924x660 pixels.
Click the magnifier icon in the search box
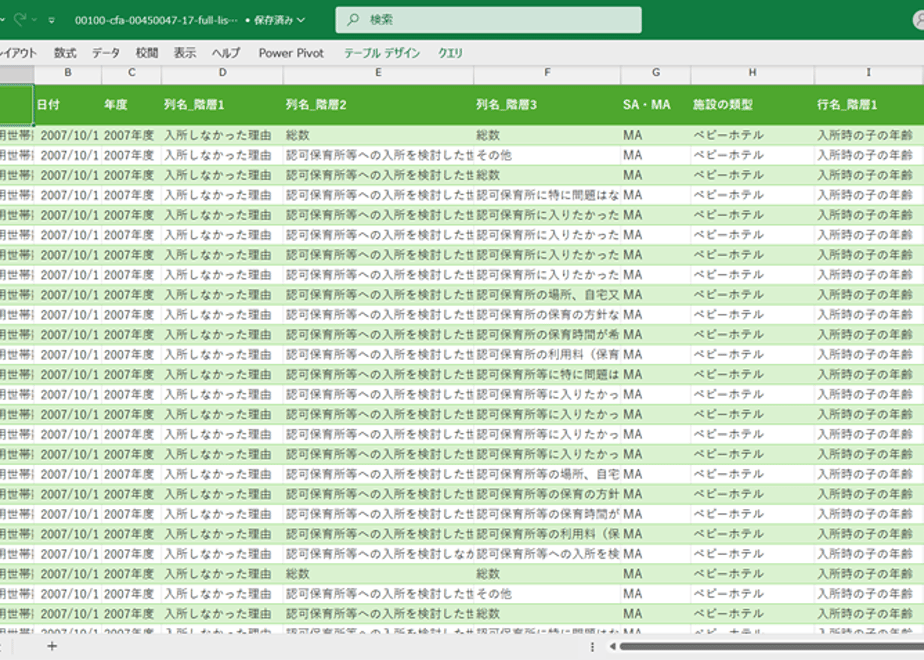(353, 19)
